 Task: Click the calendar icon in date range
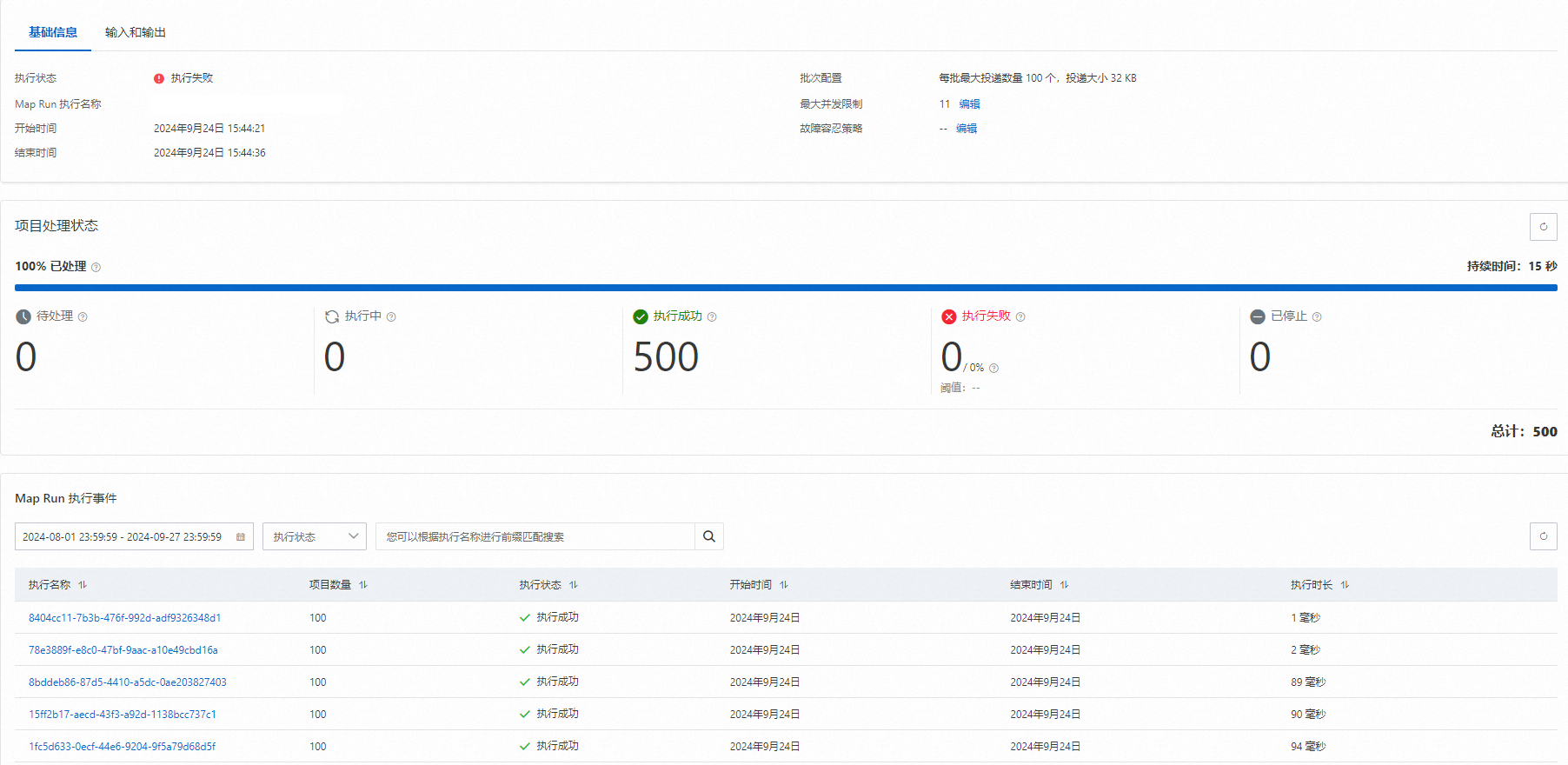click(x=241, y=537)
